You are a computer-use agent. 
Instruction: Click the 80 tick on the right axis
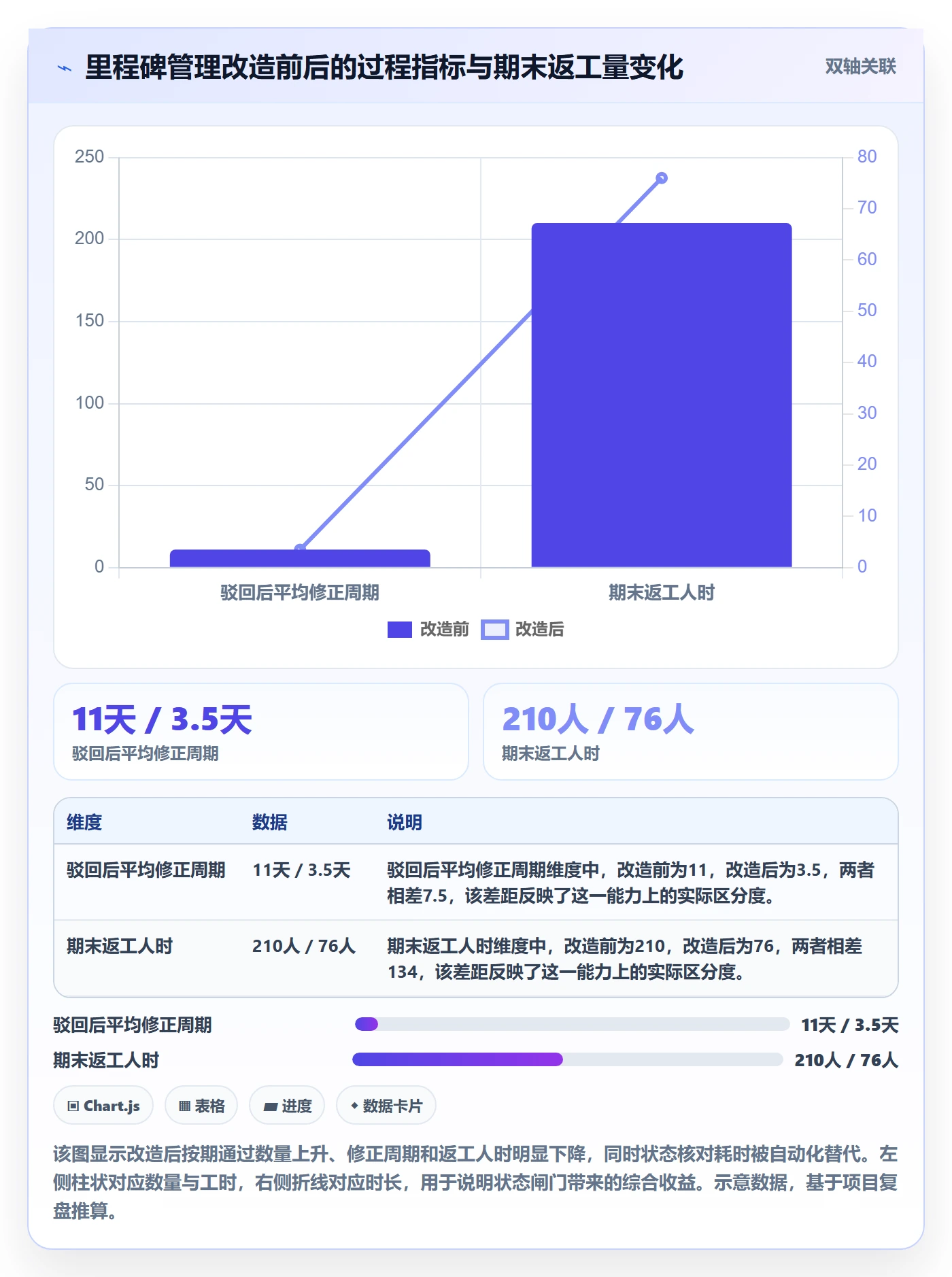[x=867, y=156]
